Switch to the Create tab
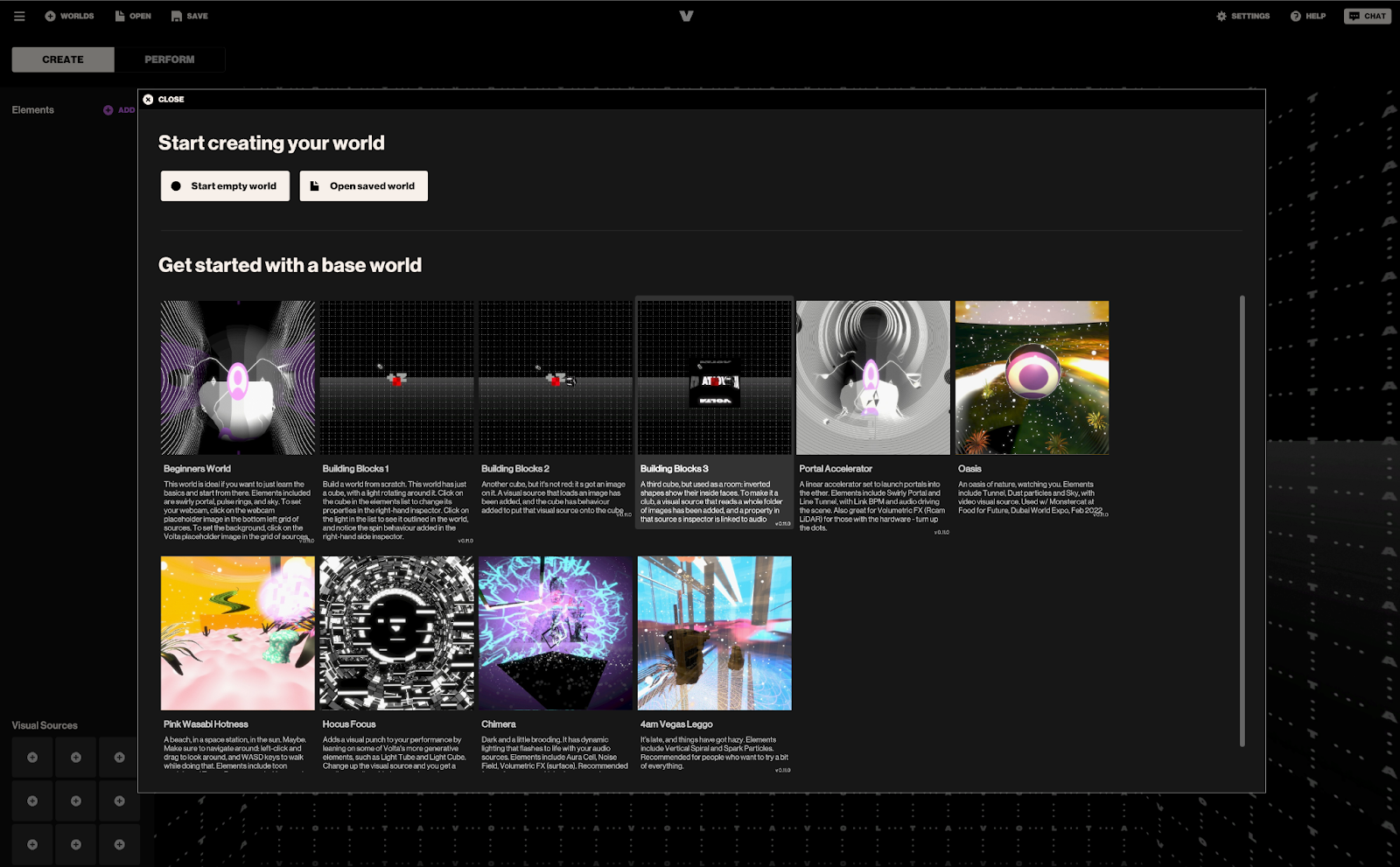This screenshot has width=1400, height=867. pyautogui.click(x=63, y=59)
